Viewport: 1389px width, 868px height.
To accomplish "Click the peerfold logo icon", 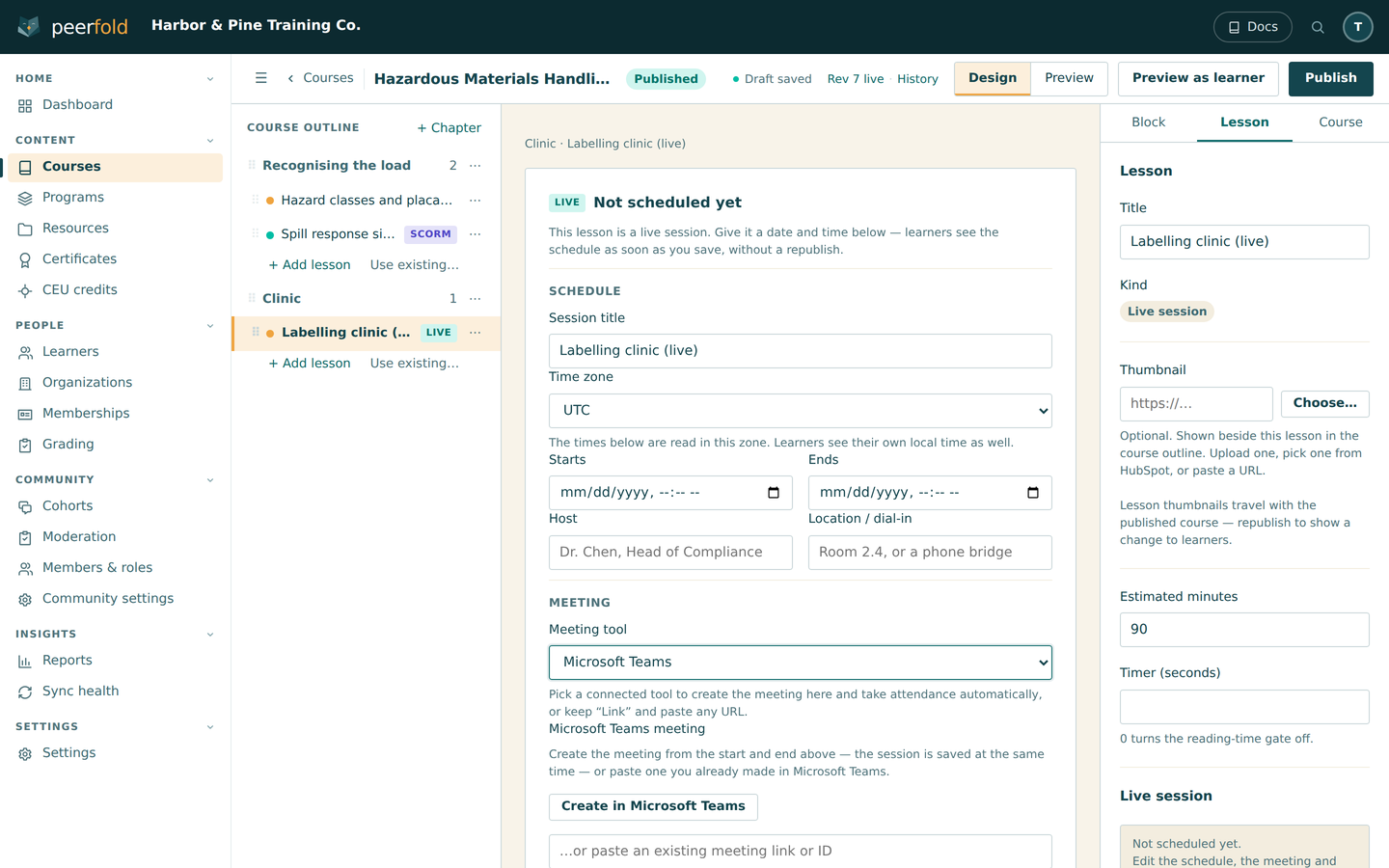I will pyautogui.click(x=28, y=26).
